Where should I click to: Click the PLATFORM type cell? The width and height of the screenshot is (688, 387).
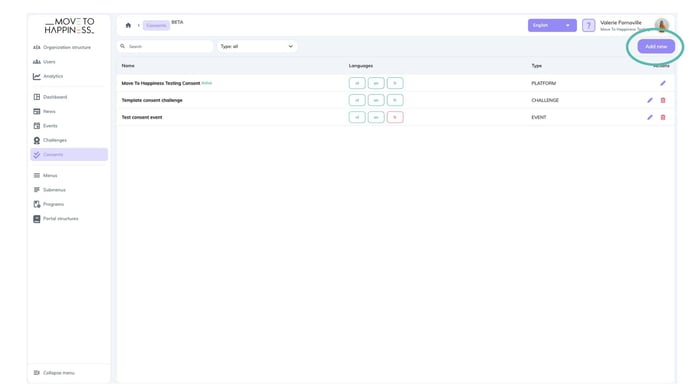[543, 83]
